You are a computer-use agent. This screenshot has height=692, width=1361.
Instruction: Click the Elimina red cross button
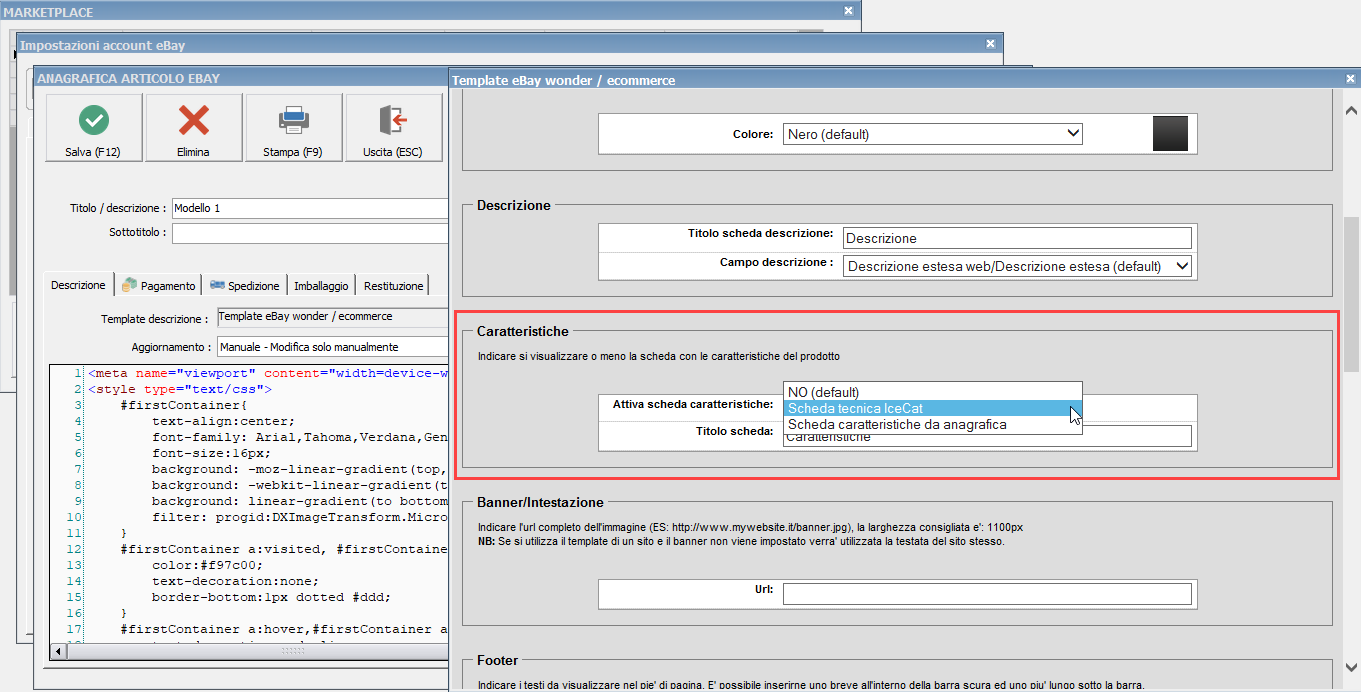(193, 128)
